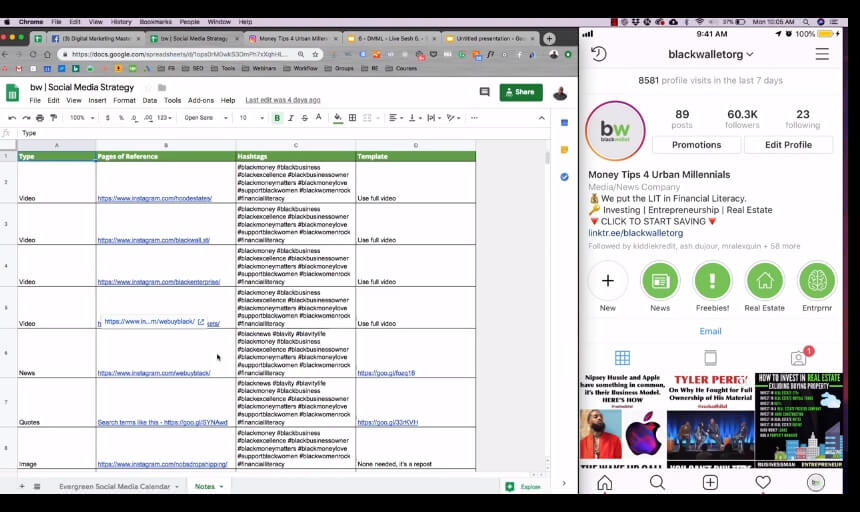Format as percent
The image size is (860, 512).
click(x=121, y=118)
